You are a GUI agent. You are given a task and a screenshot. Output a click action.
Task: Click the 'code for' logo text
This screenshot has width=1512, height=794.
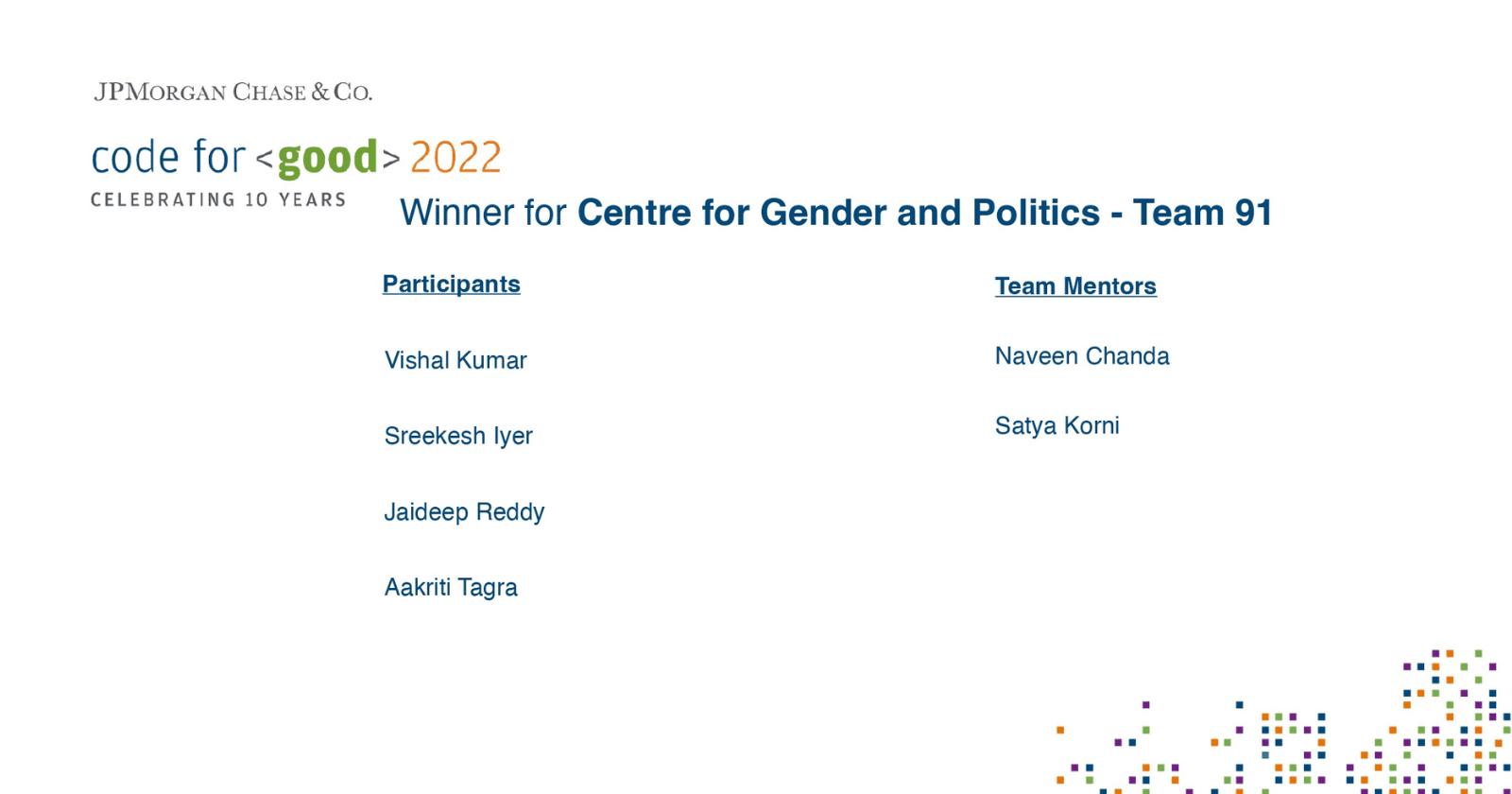point(167,158)
